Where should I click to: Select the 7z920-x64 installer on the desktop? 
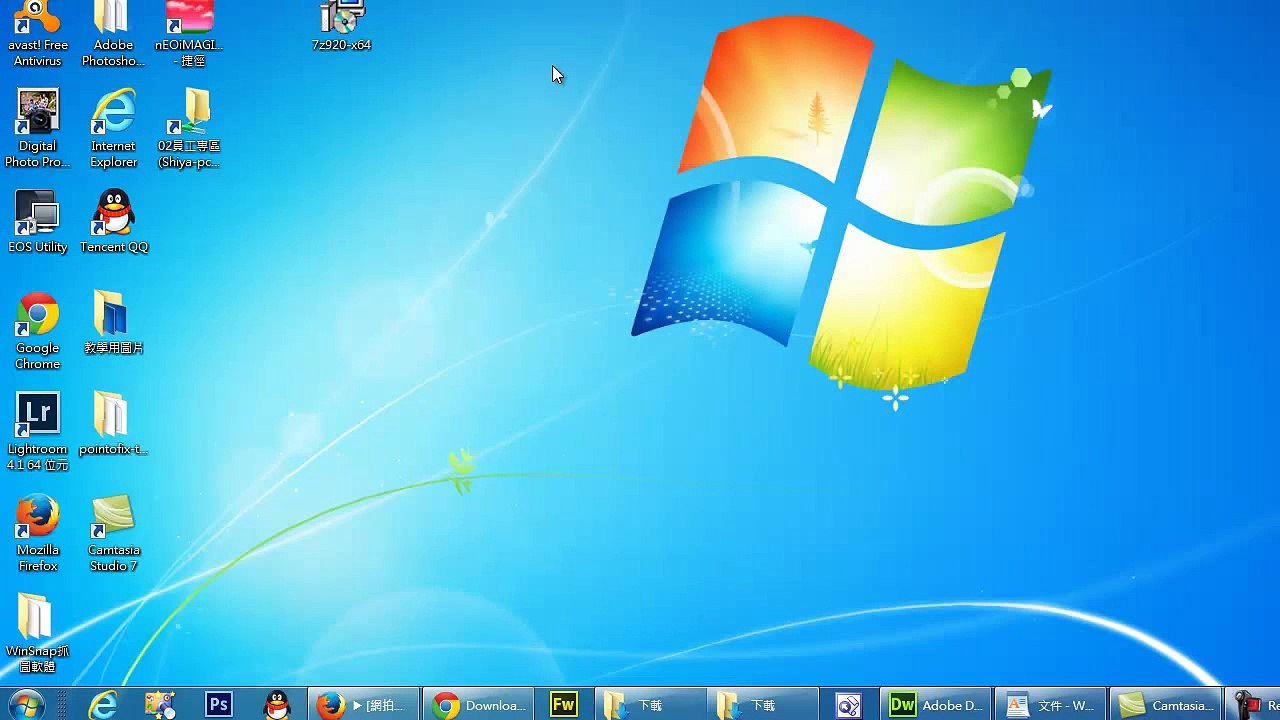[341, 27]
